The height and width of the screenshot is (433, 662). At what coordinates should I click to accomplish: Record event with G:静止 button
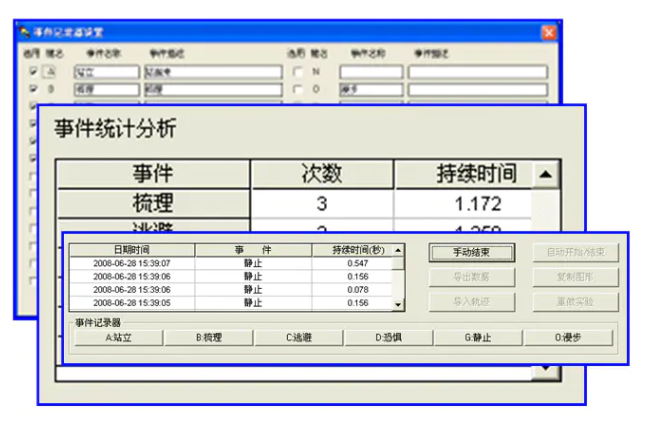(478, 338)
